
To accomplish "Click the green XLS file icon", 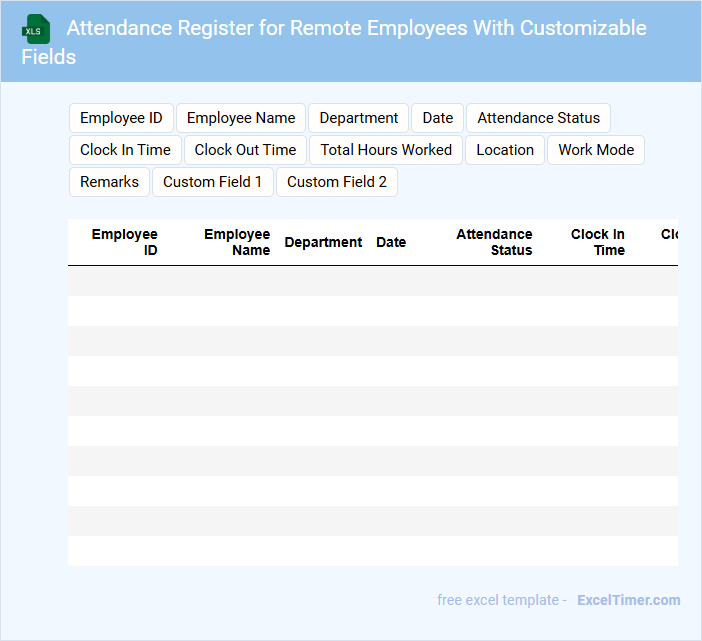I will click(37, 29).
